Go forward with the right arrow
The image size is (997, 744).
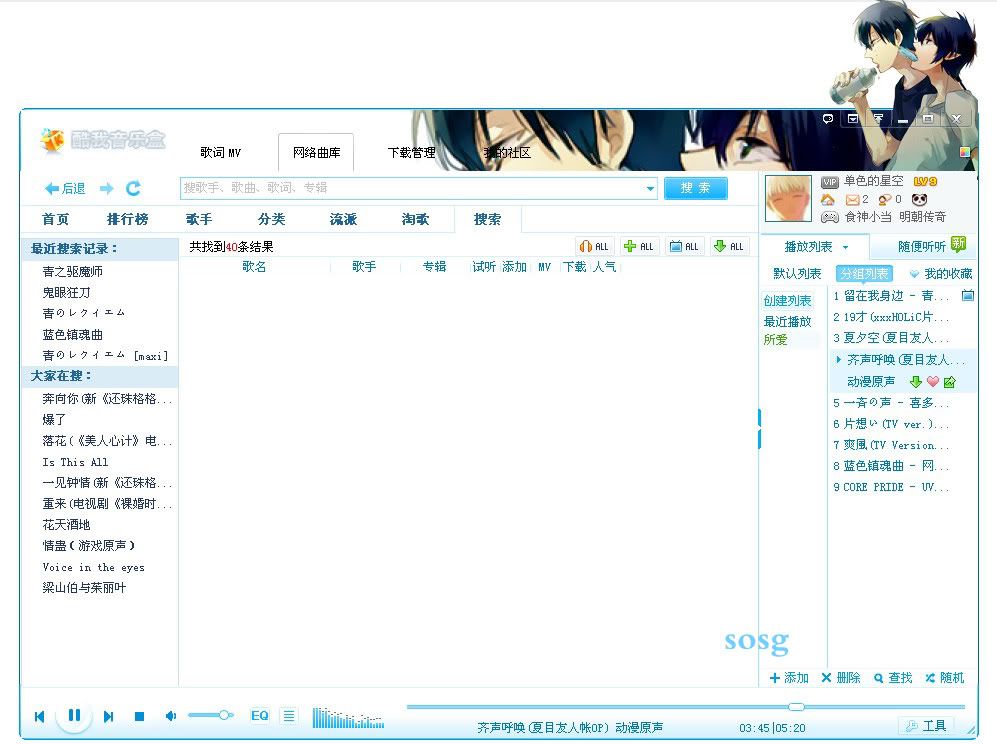coord(107,188)
